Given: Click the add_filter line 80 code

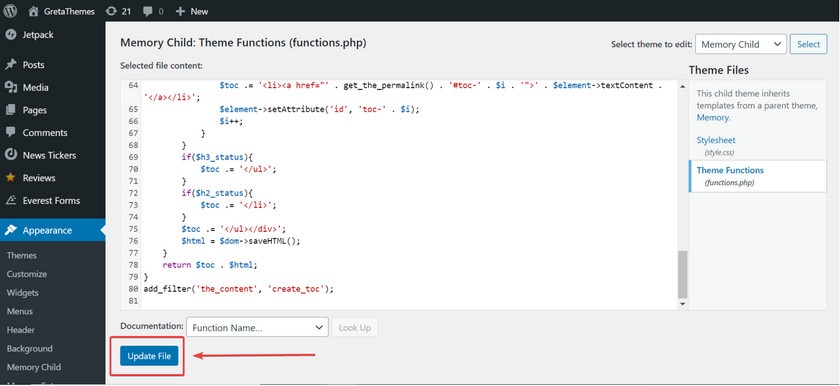Looking at the screenshot, I should (x=238, y=289).
